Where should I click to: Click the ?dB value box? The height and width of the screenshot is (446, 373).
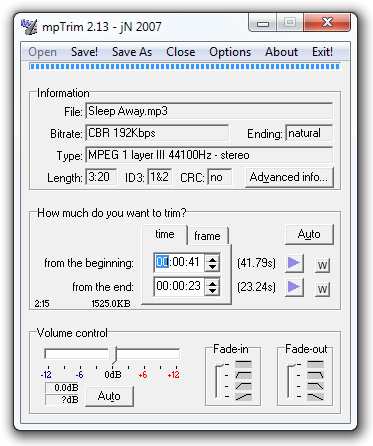coord(62,400)
